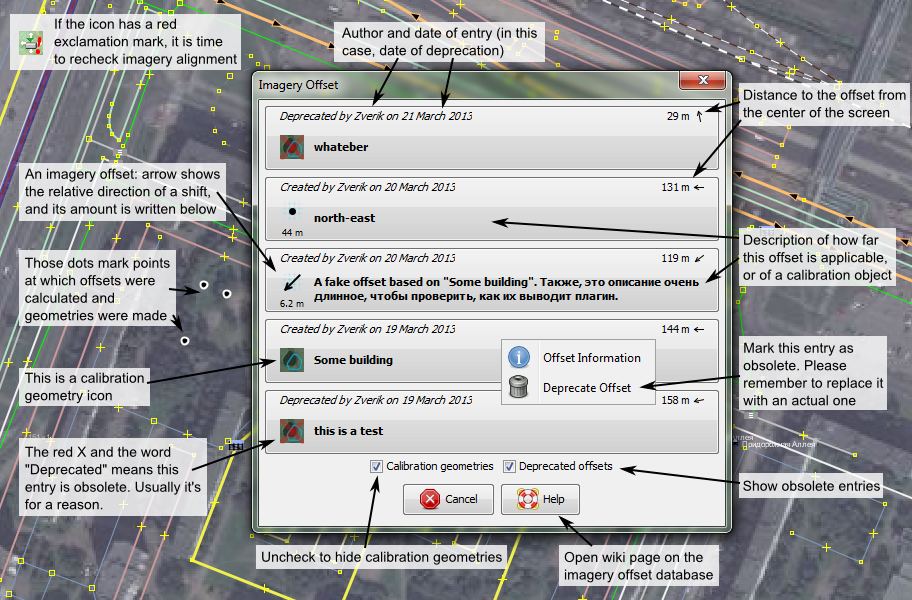Select the 'whateber' offset entry
Screen dimensions: 912x600
341,147
